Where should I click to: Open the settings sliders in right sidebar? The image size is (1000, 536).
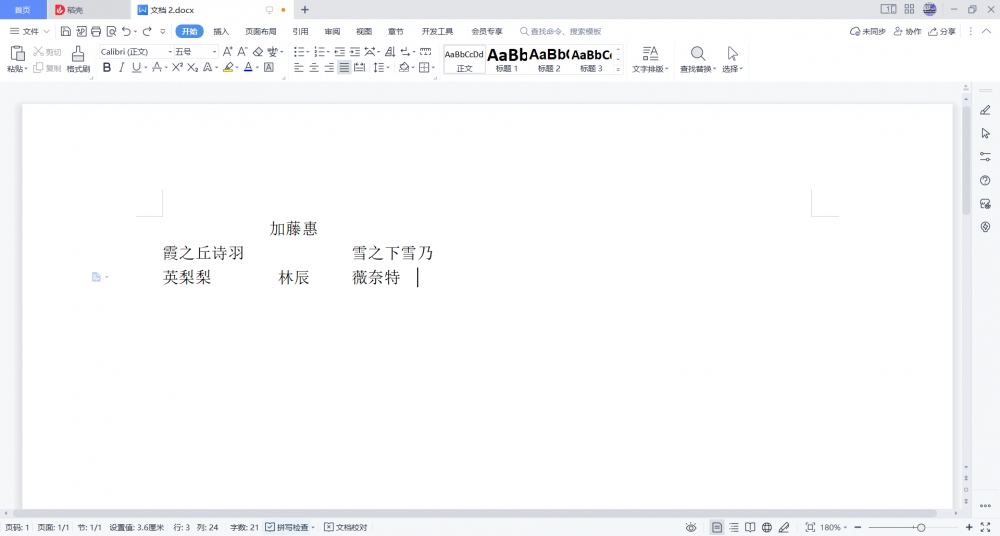[985, 156]
